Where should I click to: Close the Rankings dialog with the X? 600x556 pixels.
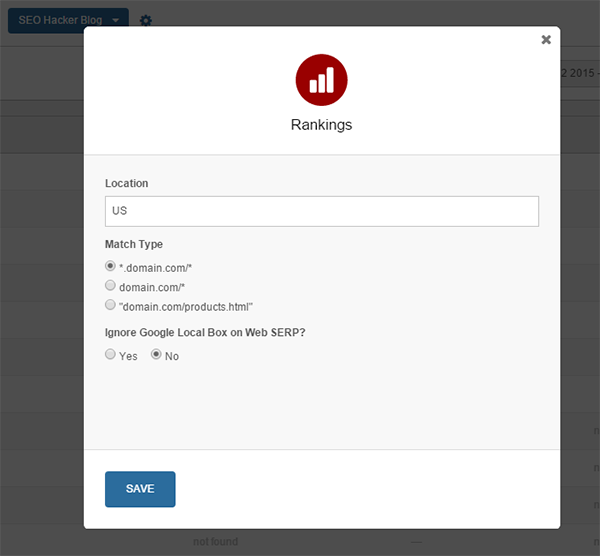(545, 40)
